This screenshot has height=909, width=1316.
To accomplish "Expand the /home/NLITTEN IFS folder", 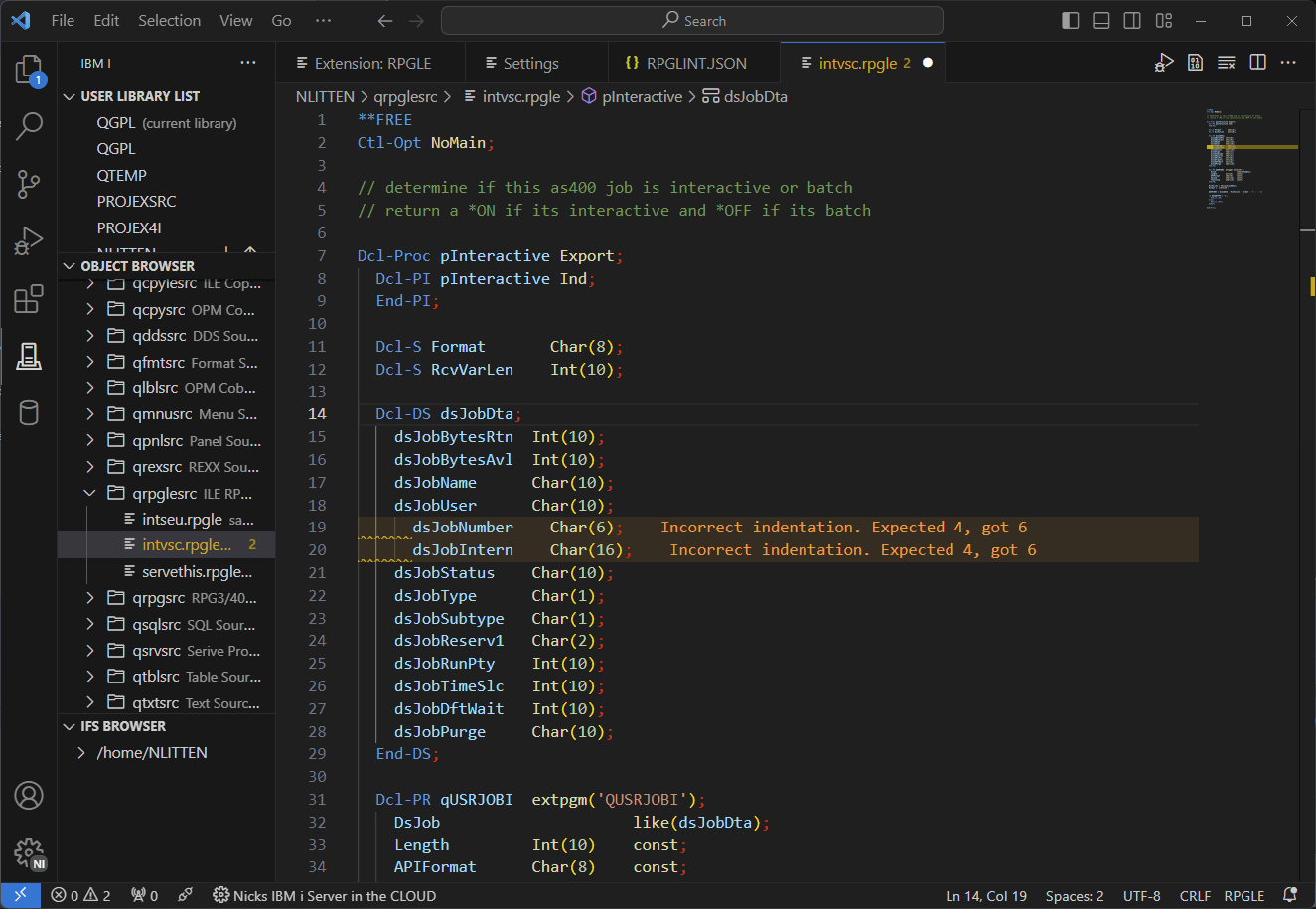I will click(81, 753).
